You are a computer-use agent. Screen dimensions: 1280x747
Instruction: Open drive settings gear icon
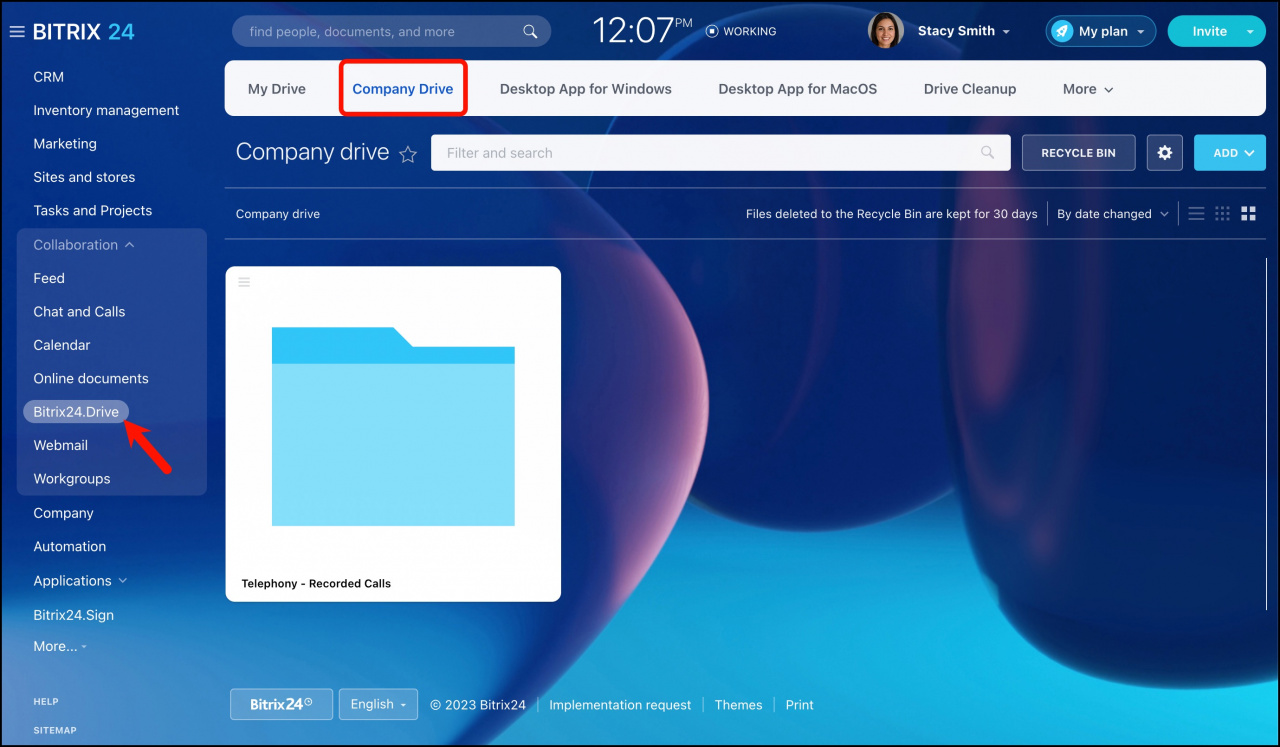point(1165,153)
